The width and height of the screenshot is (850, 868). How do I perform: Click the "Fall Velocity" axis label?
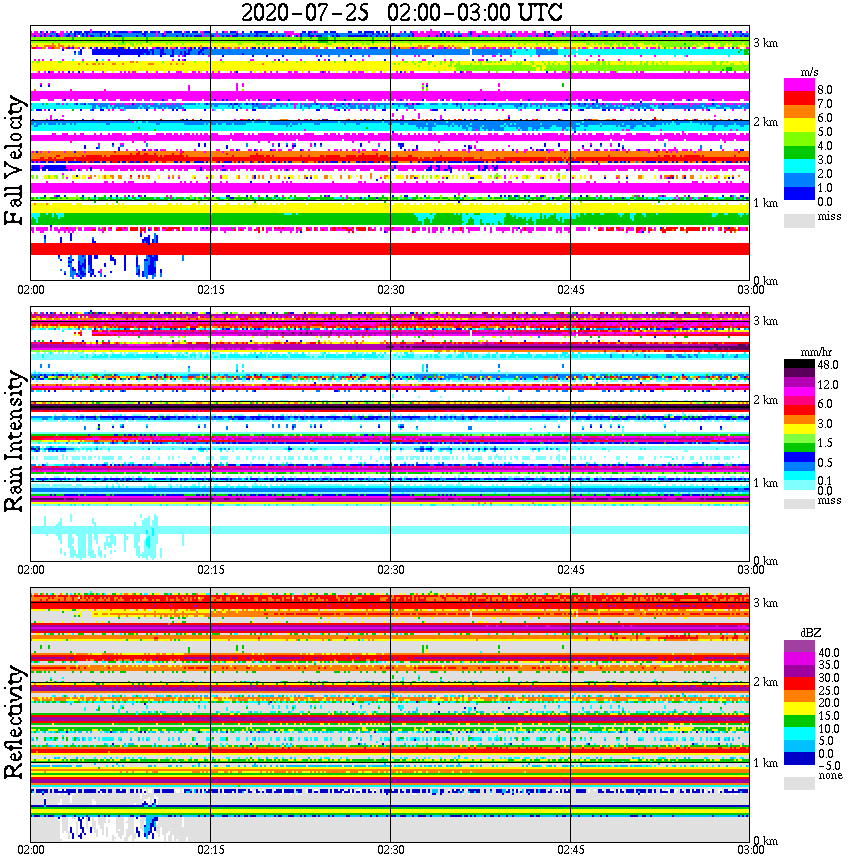[x=14, y=160]
